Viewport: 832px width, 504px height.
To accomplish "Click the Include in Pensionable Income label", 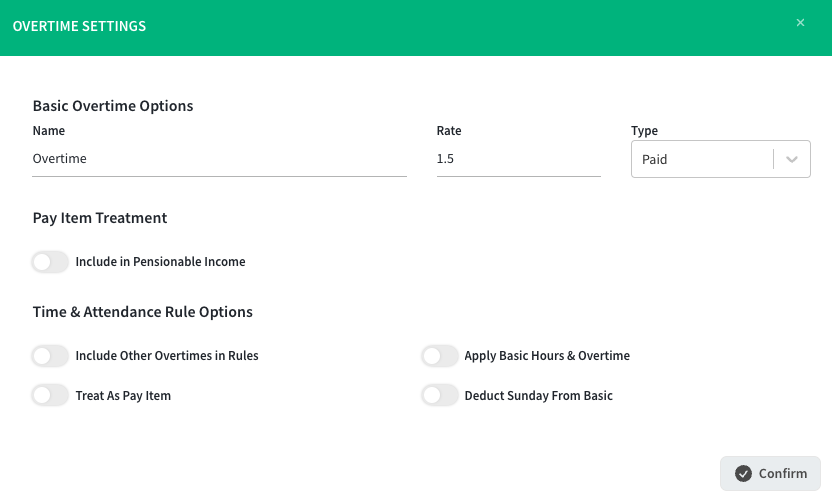I will click(x=160, y=262).
